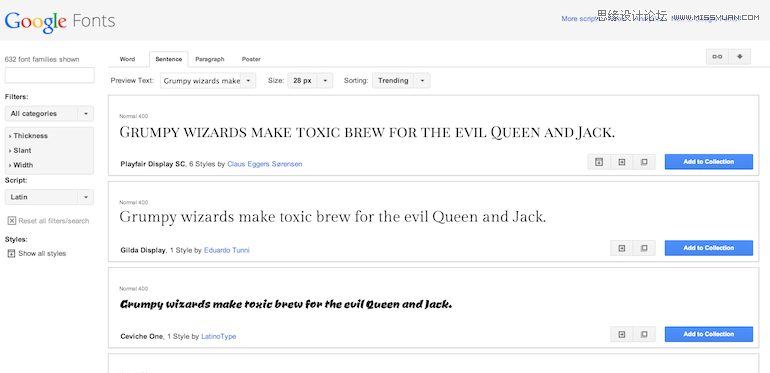Click the link icon button at top right

coord(717,57)
